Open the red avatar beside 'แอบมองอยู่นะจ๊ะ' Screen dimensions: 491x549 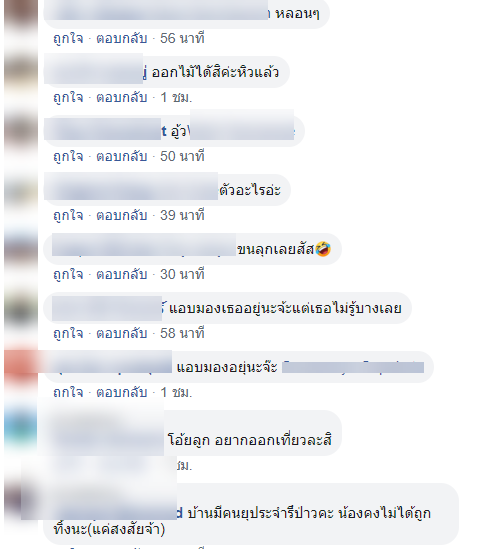pyautogui.click(x=21, y=367)
